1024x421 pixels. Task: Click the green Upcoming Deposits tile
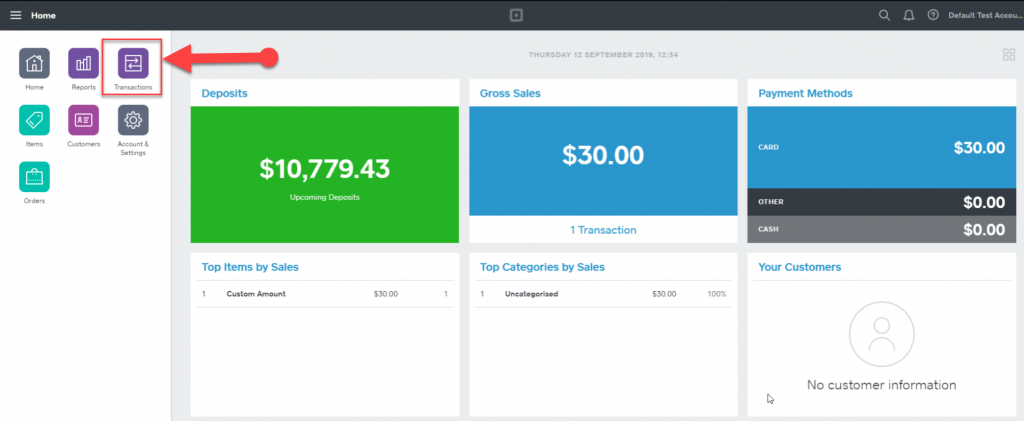pos(325,175)
